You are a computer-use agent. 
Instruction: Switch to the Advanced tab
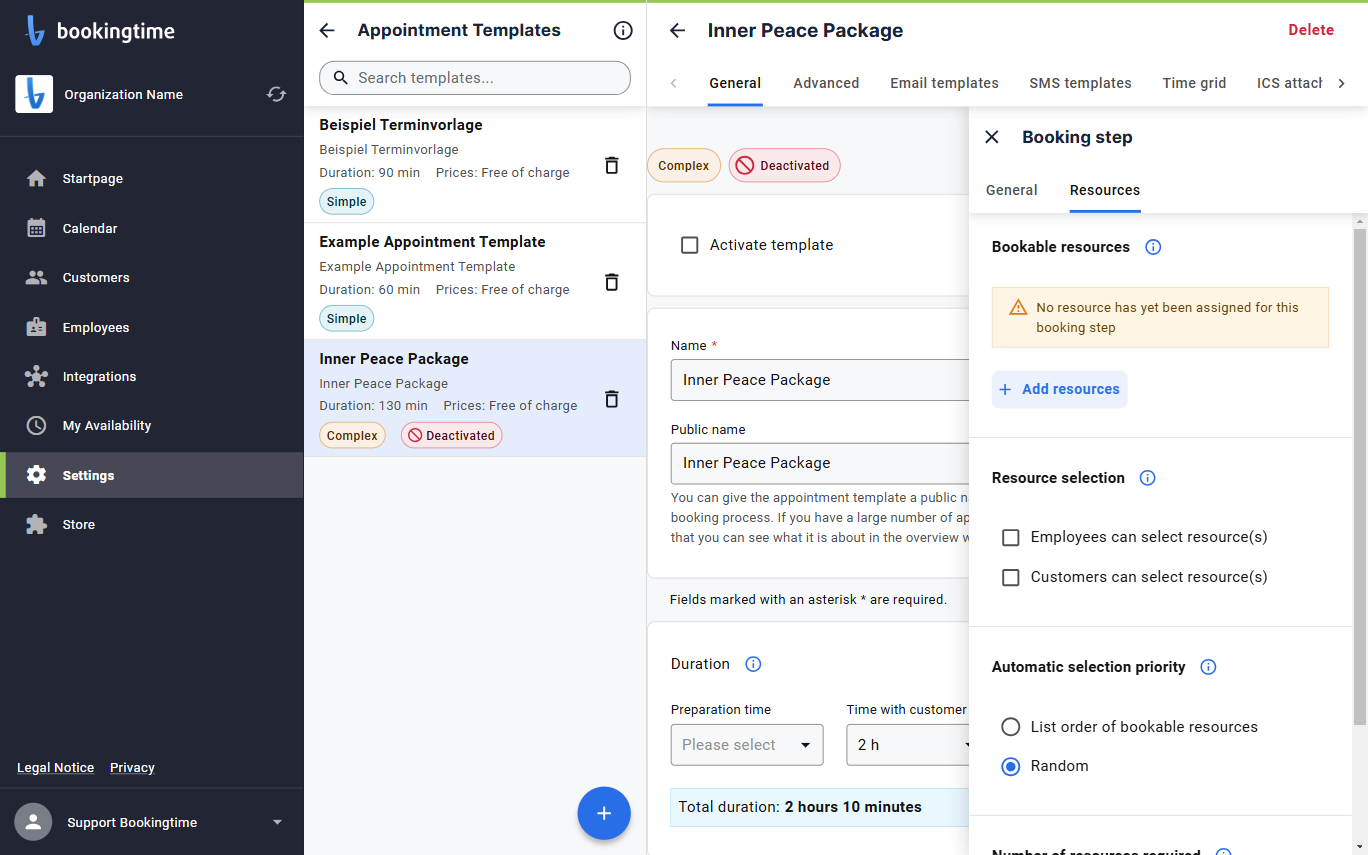click(826, 83)
